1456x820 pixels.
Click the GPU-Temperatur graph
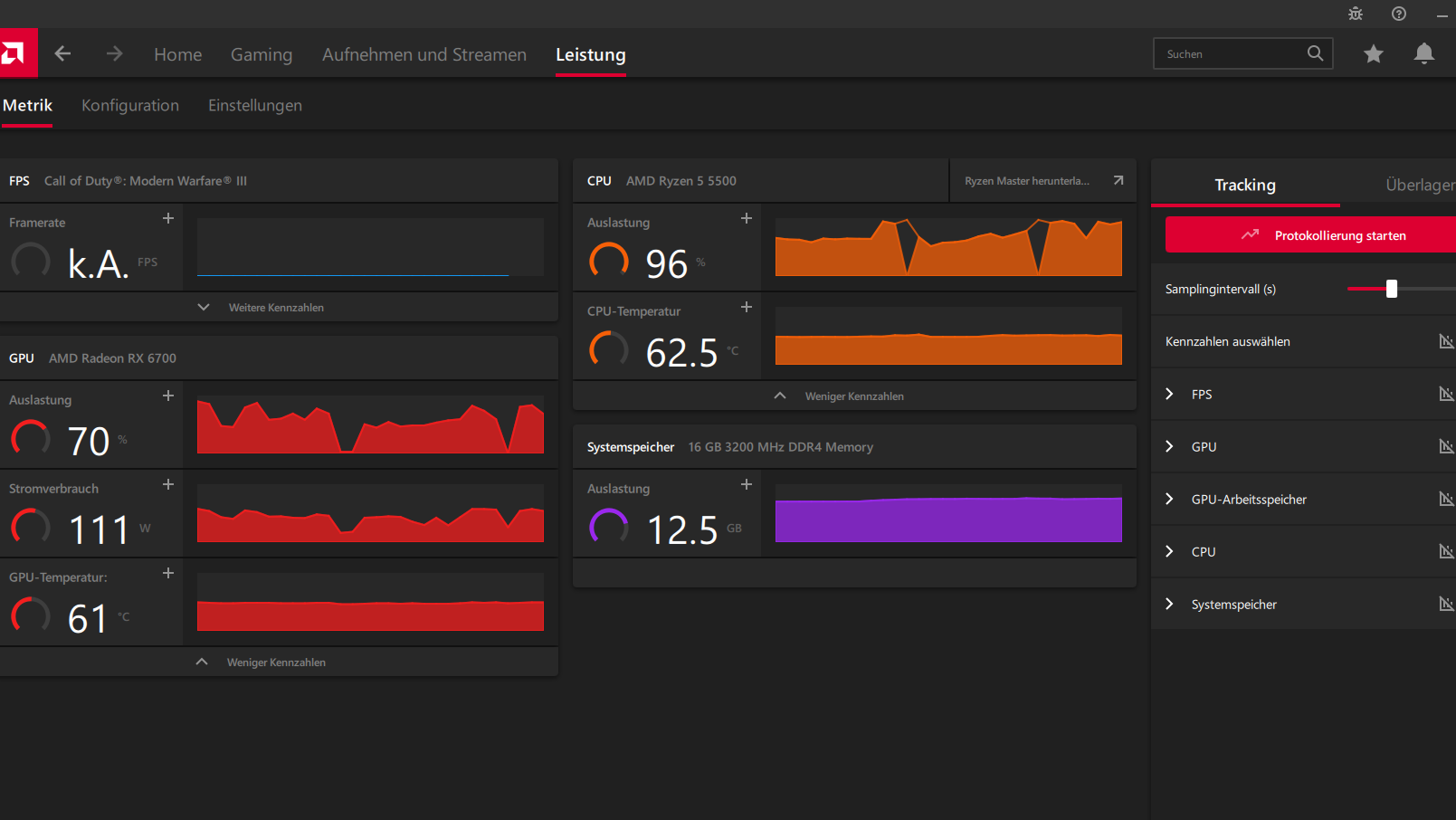click(x=370, y=602)
